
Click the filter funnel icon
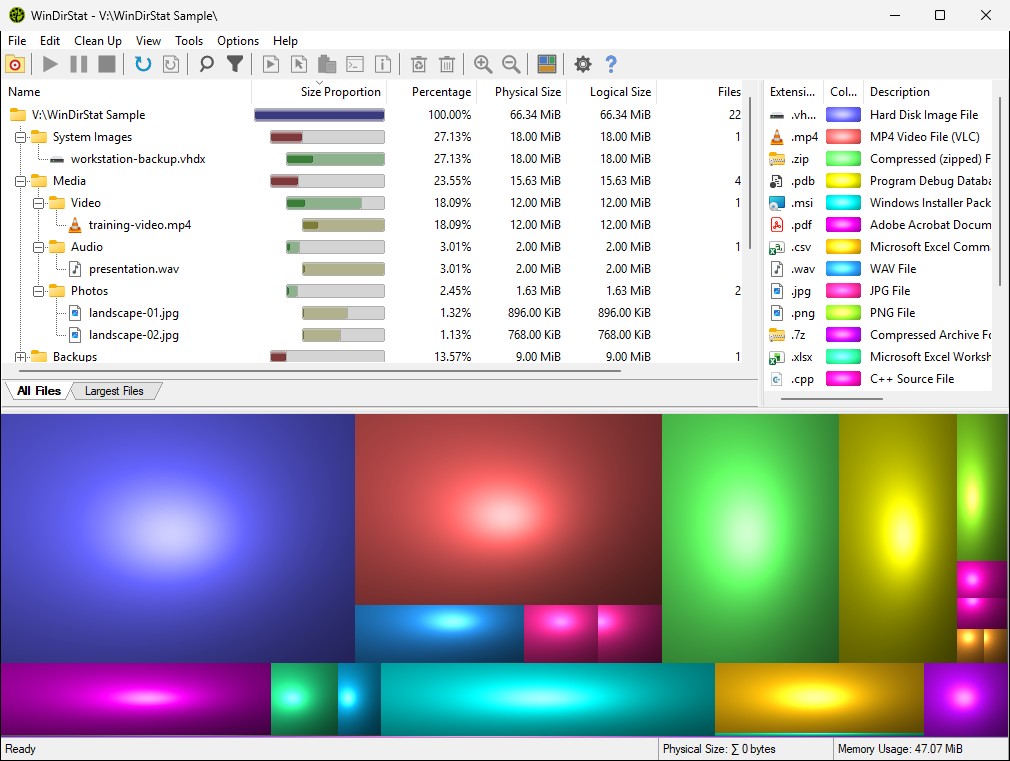[235, 64]
